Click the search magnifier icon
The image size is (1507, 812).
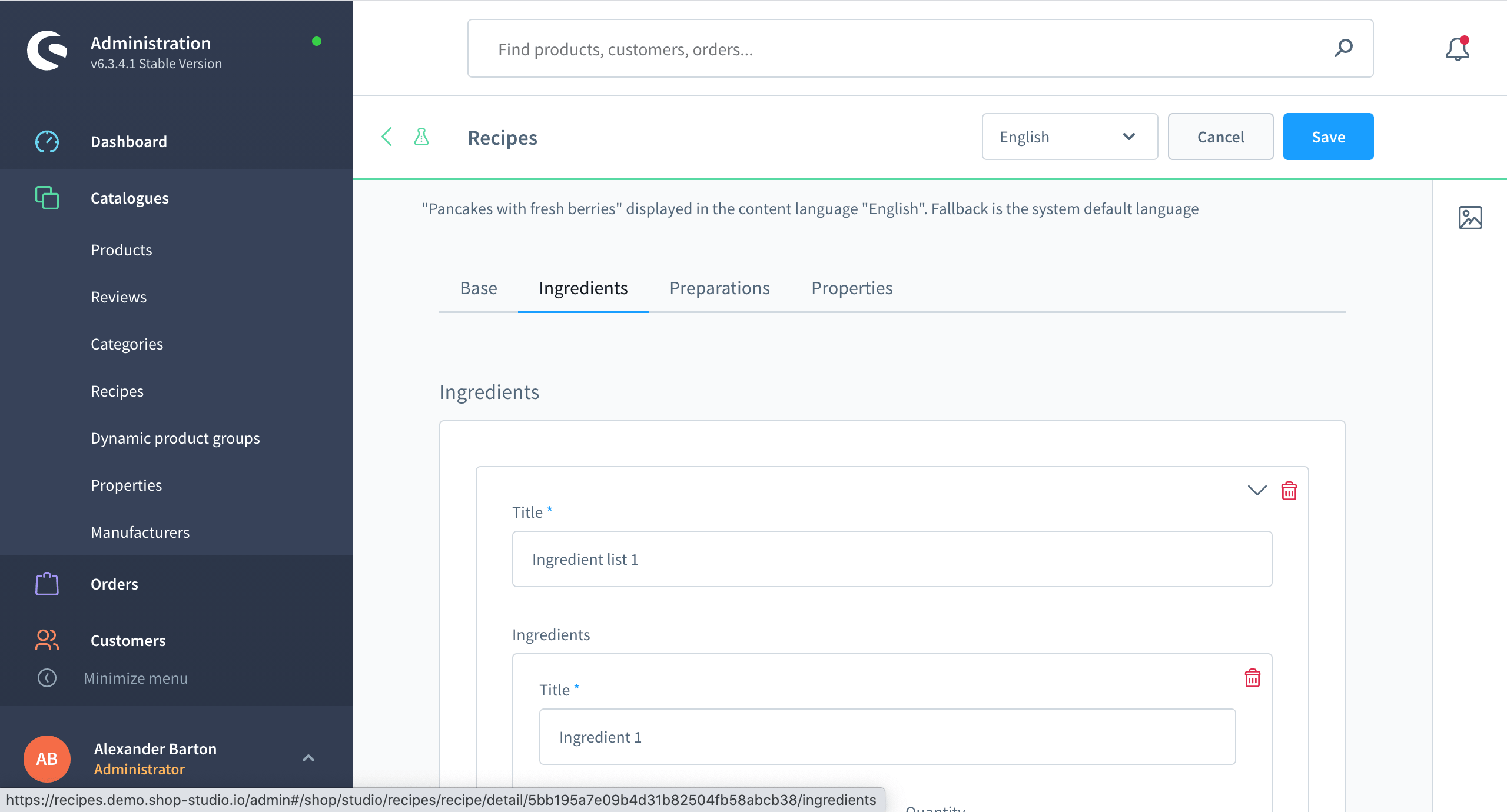(x=1343, y=48)
